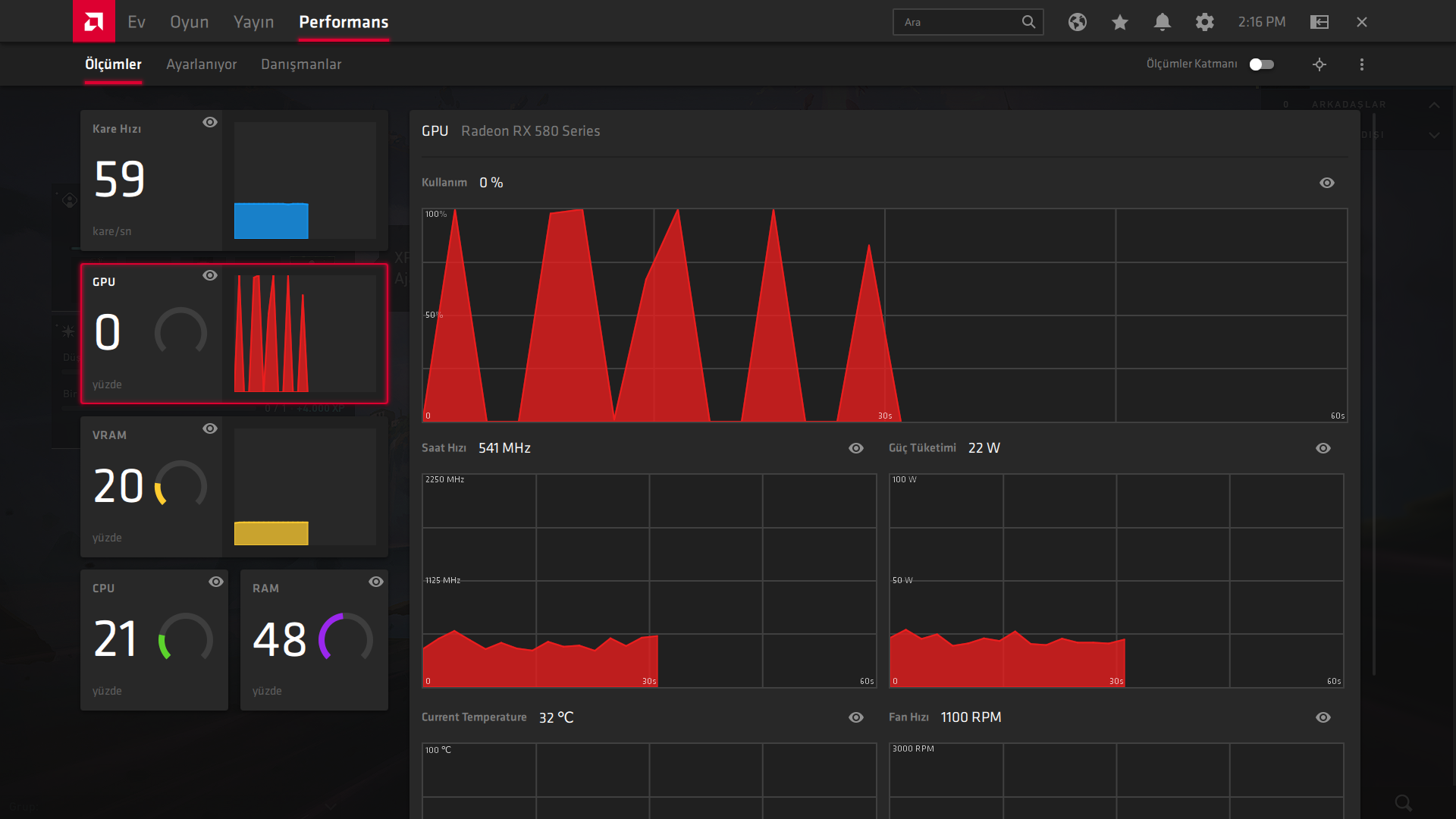Select the GPU metric tile
Screen dimensions: 1456x819
tap(234, 334)
